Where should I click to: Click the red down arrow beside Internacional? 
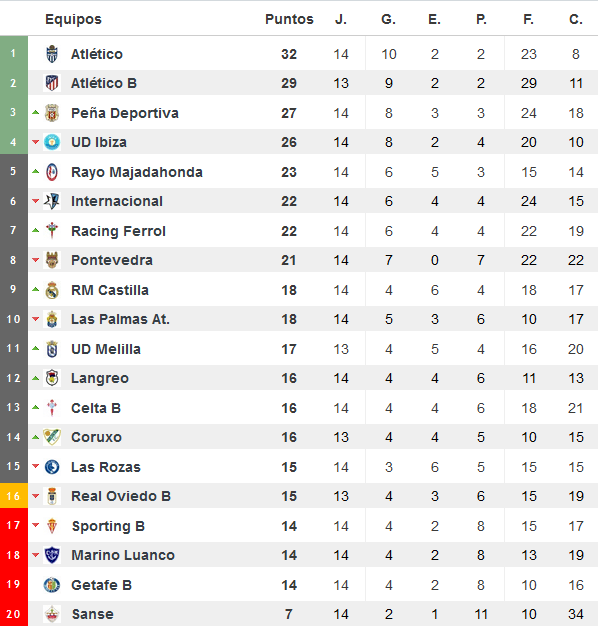36,201
